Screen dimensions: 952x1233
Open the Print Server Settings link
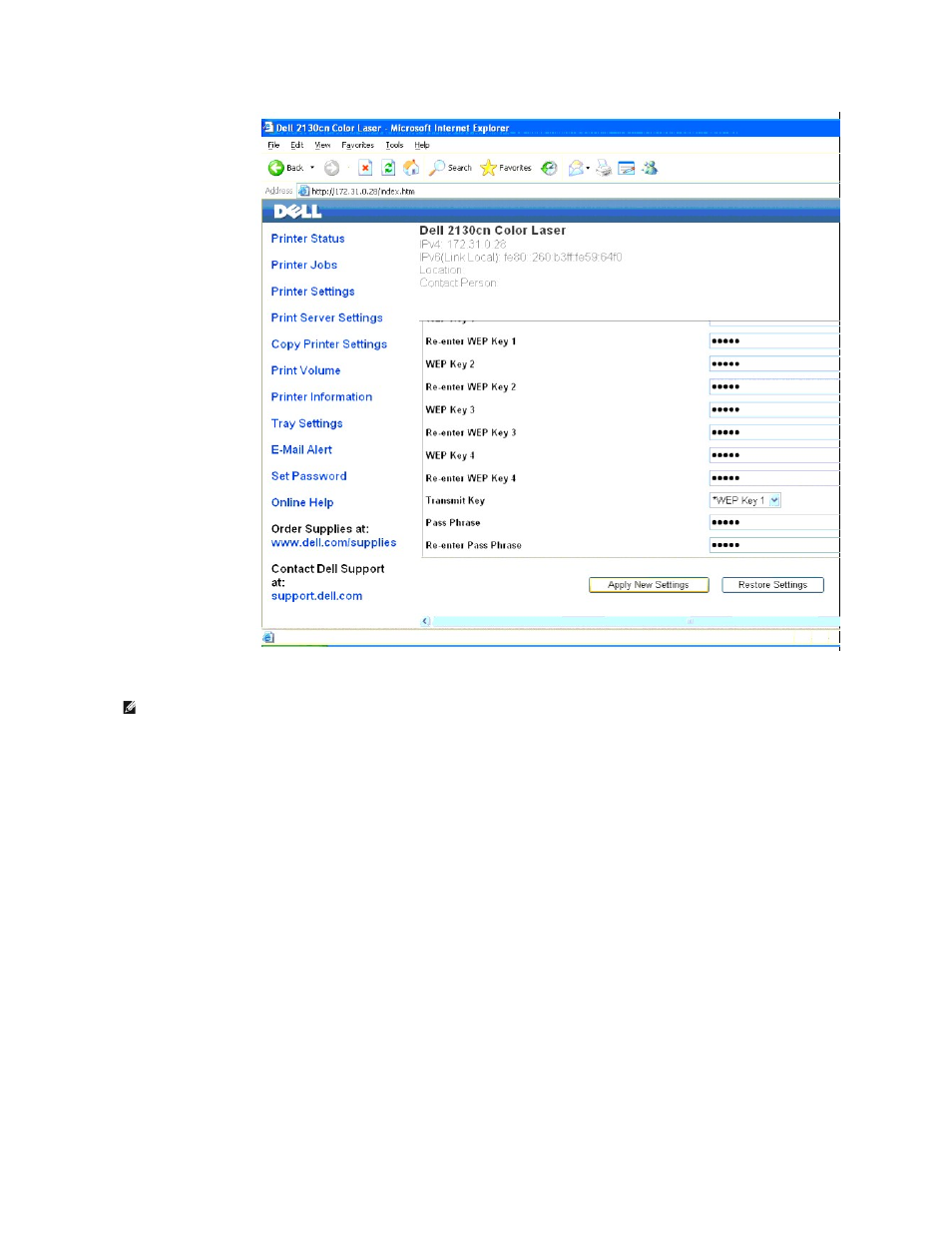point(326,317)
